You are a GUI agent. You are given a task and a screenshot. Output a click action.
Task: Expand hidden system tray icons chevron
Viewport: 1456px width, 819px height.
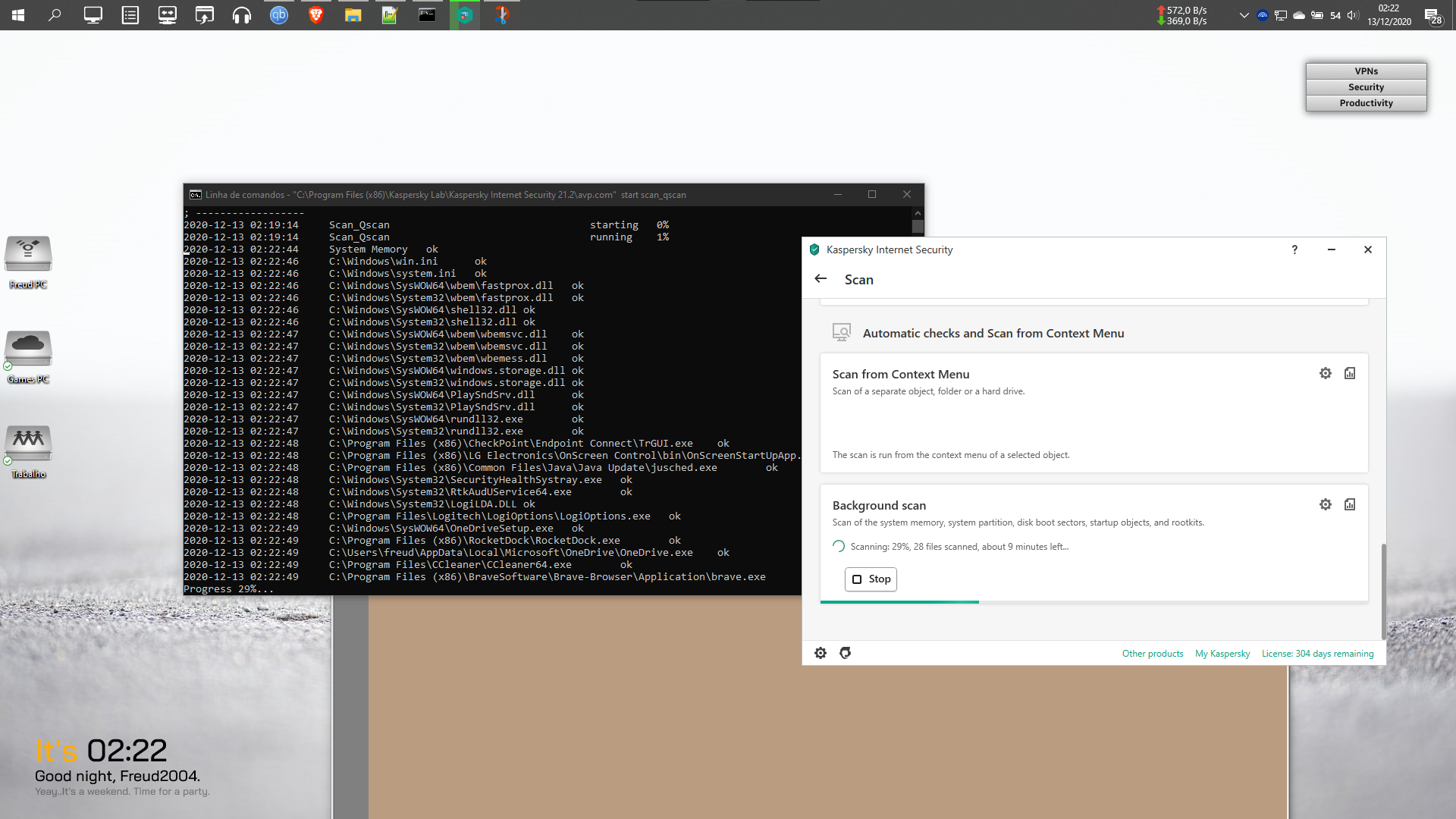tap(1244, 15)
